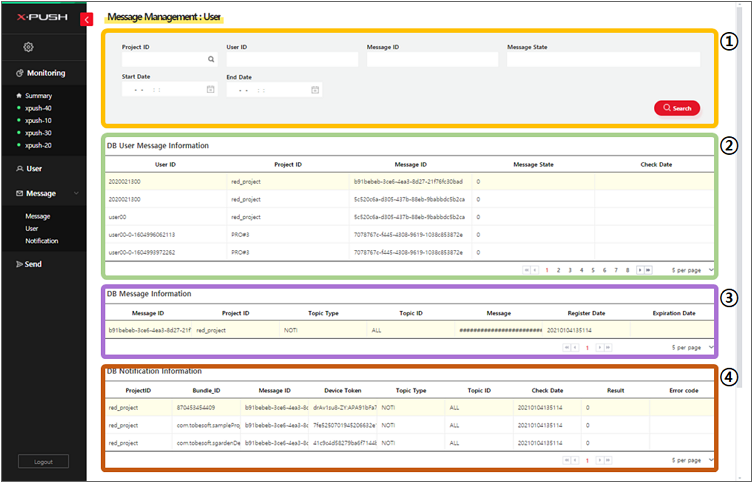This screenshot has width=752, height=482.
Task: Focus the Message ID input field
Action: (x=432, y=59)
